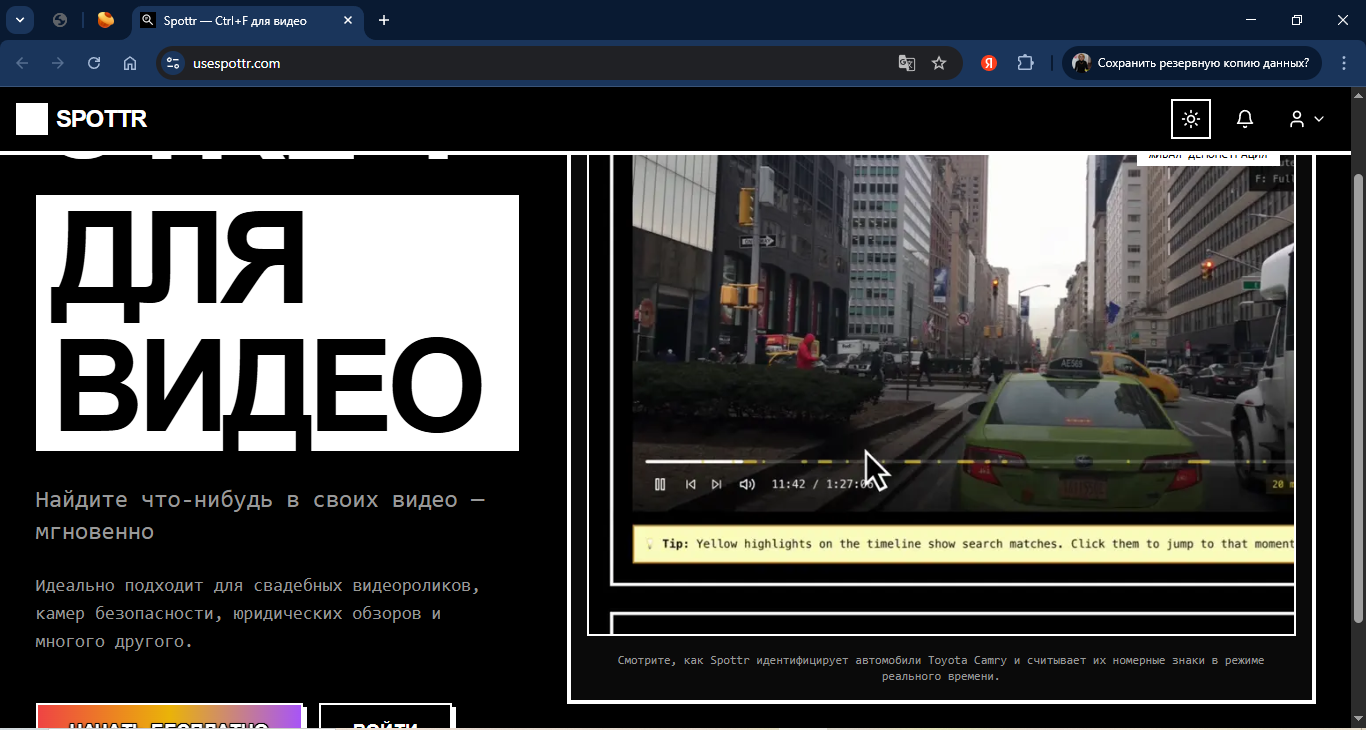Toggle the light/dark theme sun button

coord(1190,119)
